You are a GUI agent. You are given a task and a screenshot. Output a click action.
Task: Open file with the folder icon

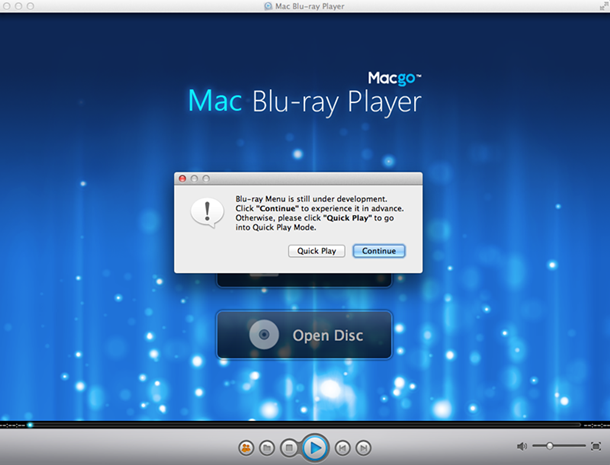267,448
